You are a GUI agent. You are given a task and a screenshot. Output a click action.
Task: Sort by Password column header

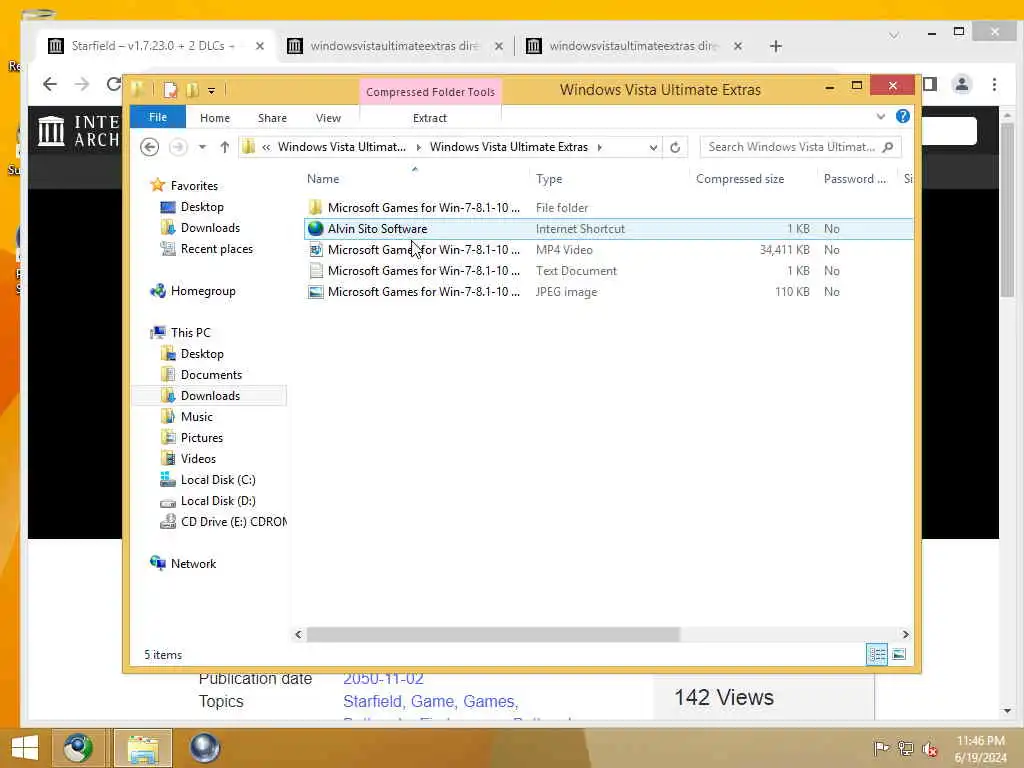pyautogui.click(x=856, y=179)
